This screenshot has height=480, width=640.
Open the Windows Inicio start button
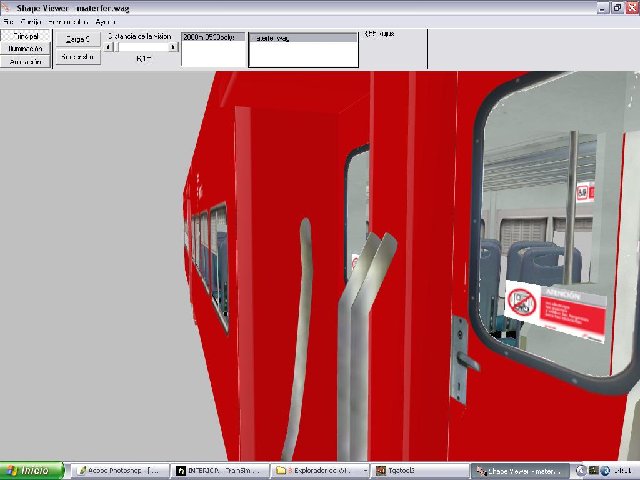[x=32, y=470]
